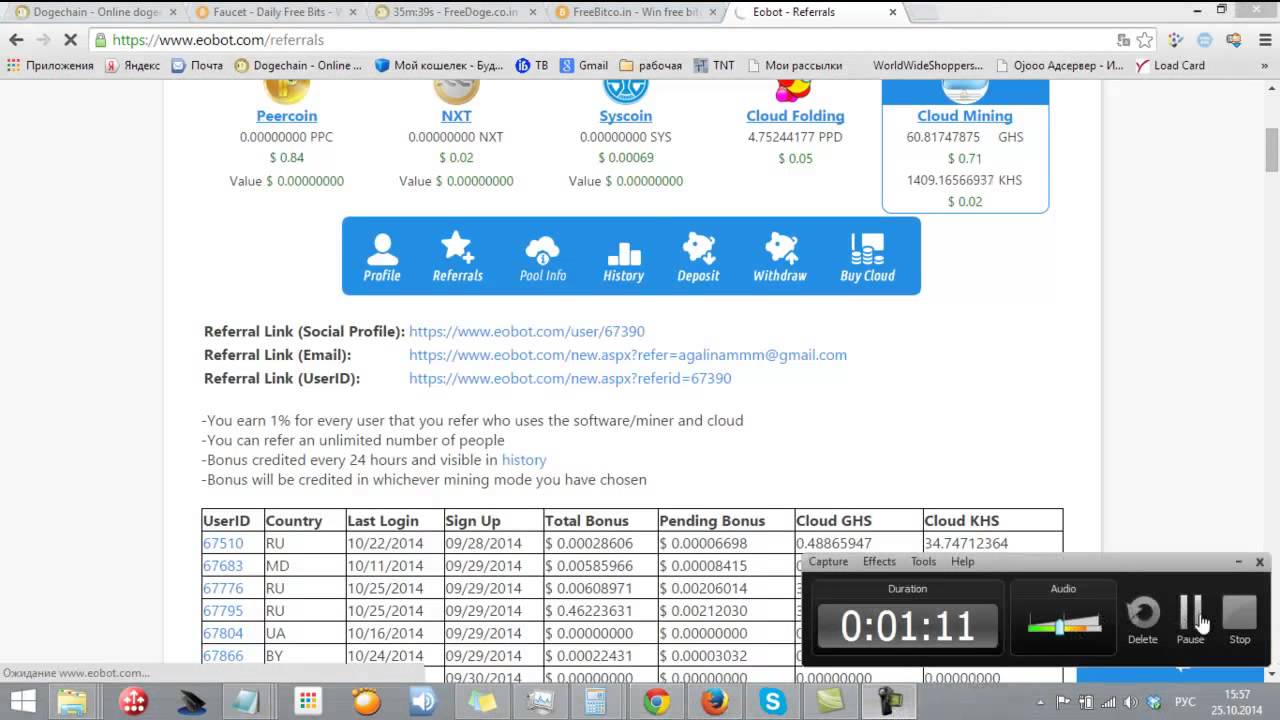Open the email referral link

[x=628, y=355]
